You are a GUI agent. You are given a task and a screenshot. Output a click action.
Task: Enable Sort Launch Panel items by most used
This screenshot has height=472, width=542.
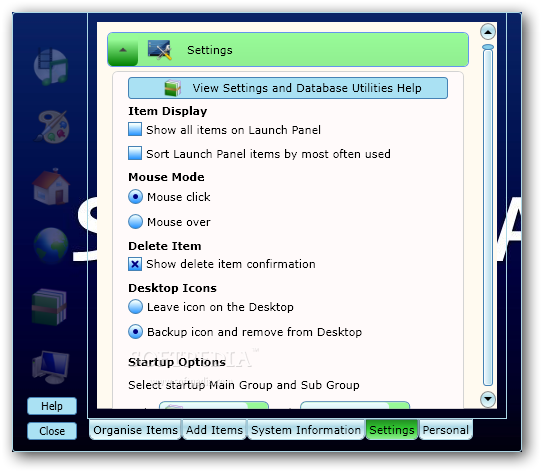tap(135, 153)
